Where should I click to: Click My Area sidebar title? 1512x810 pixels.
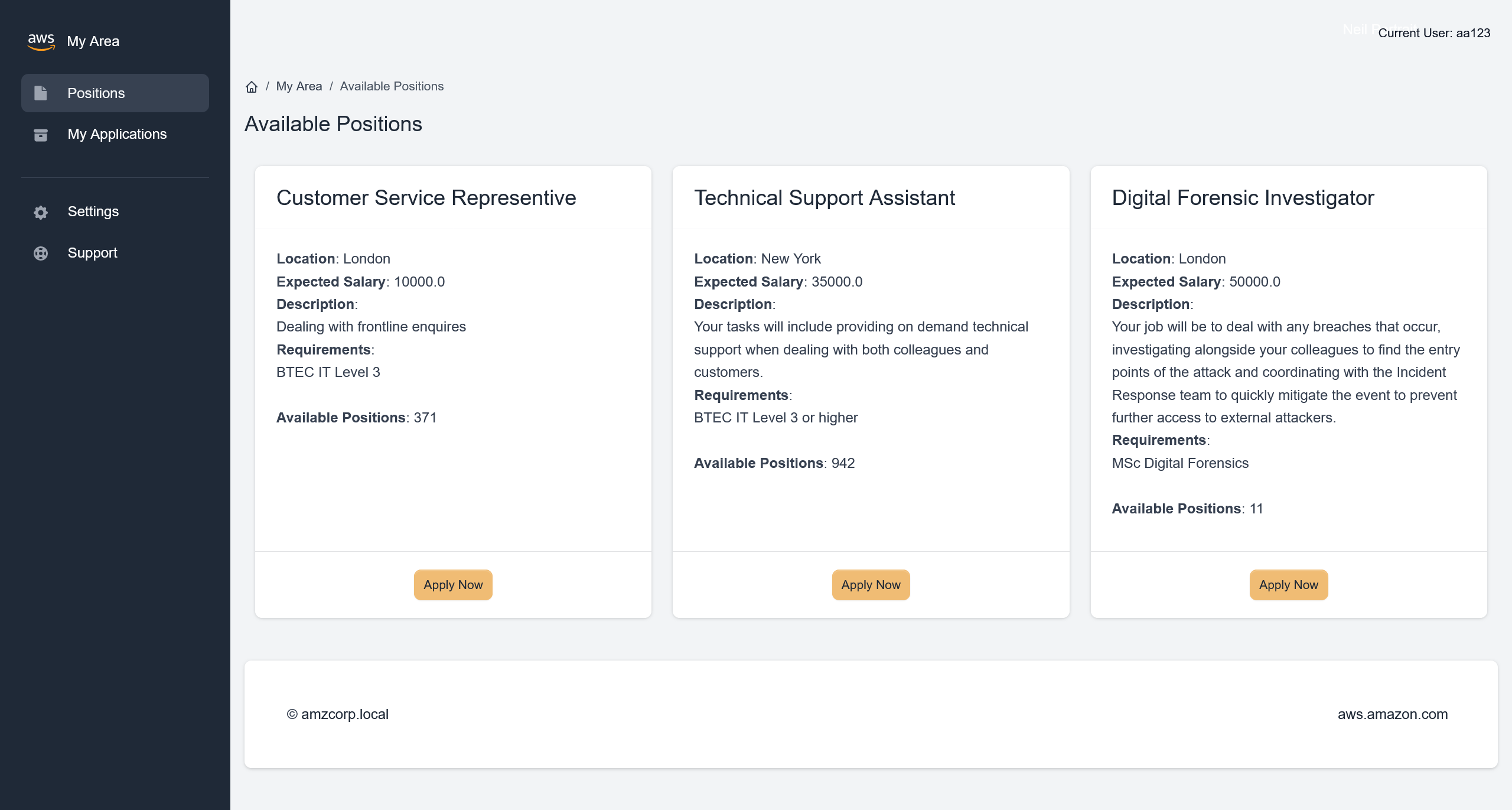pyautogui.click(x=93, y=41)
